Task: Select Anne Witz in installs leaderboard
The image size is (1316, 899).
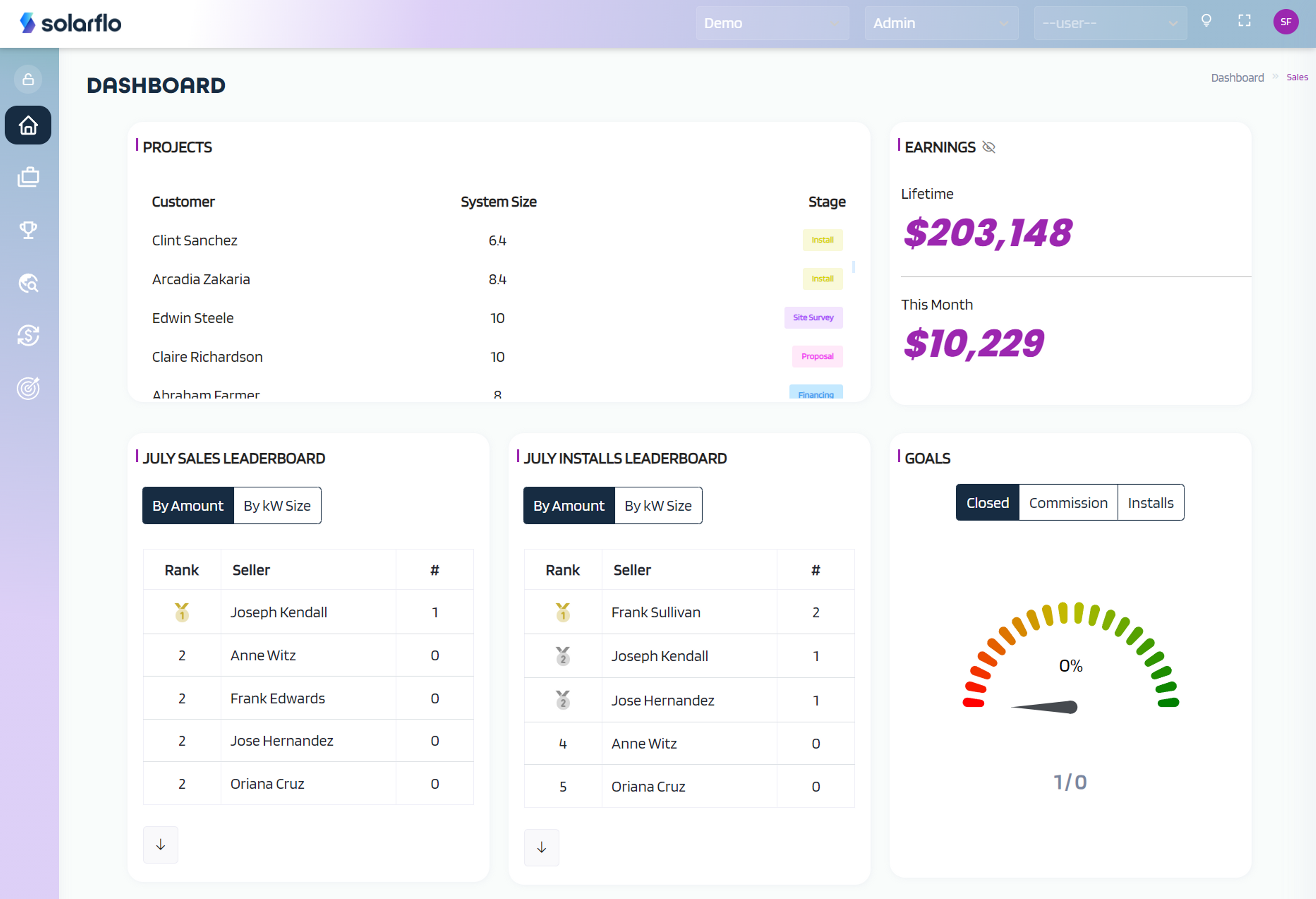Action: coord(644,744)
